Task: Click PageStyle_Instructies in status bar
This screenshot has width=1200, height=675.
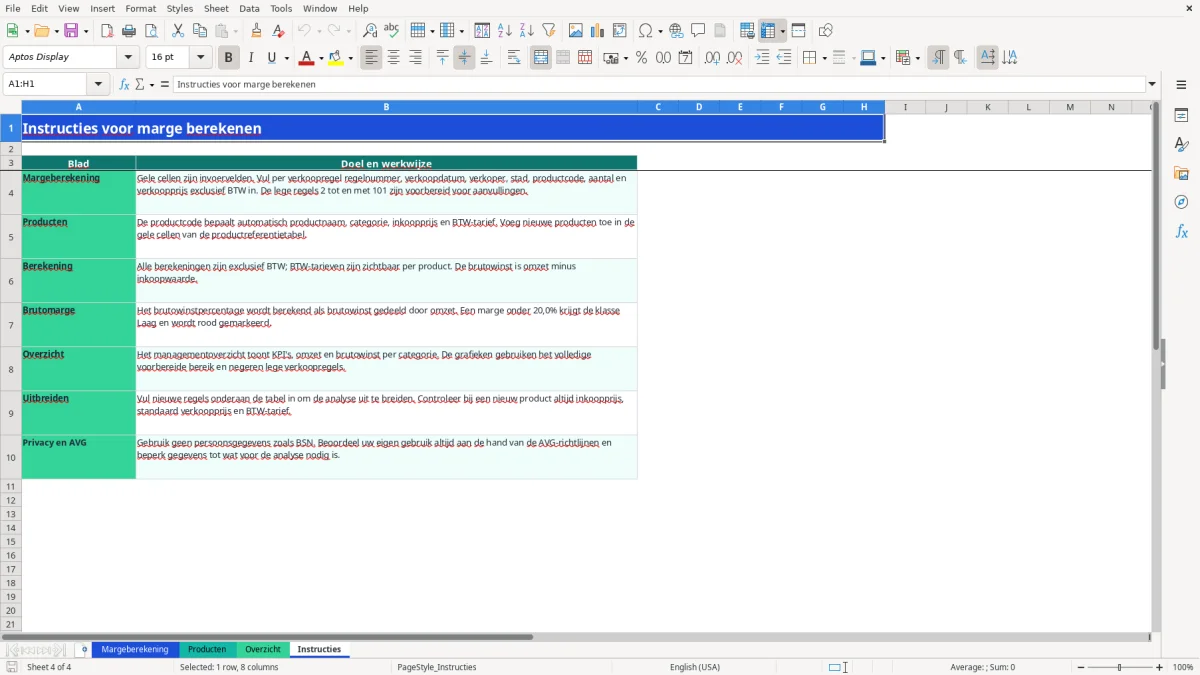Action: pos(437,667)
